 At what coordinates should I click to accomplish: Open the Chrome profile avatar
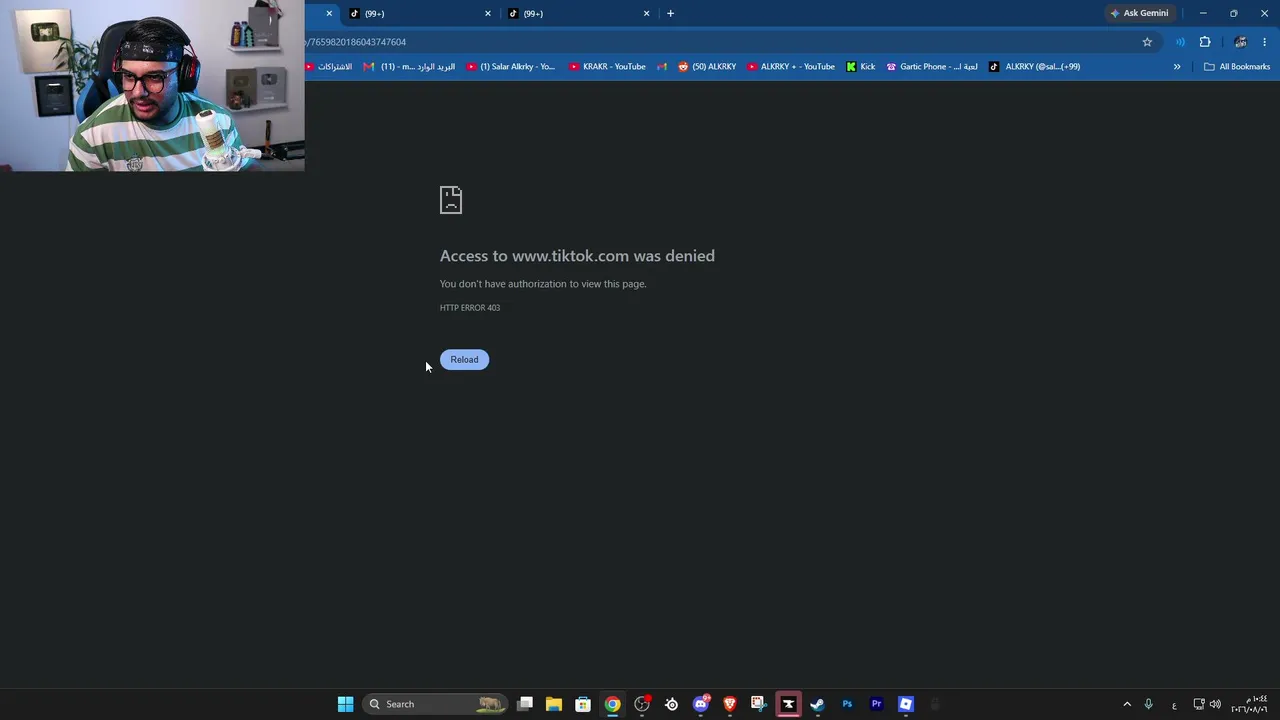click(1240, 42)
